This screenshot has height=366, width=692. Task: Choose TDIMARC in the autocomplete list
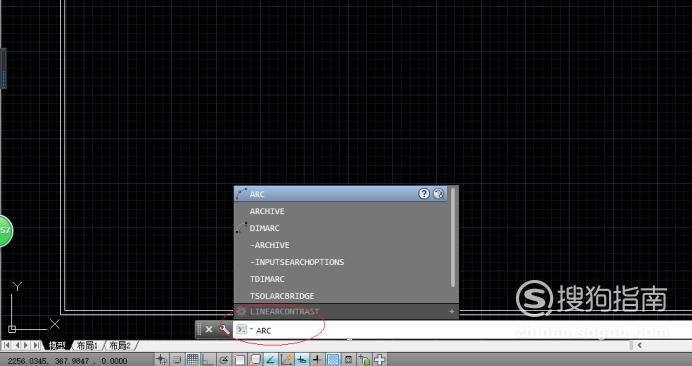(340, 279)
